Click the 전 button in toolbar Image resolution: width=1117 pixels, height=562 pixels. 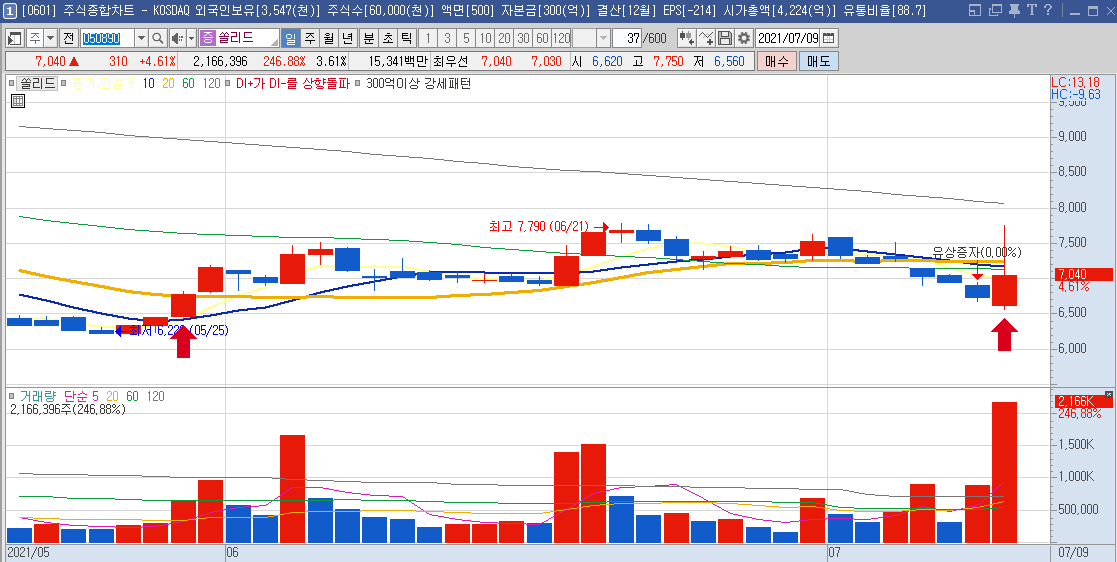click(x=68, y=38)
